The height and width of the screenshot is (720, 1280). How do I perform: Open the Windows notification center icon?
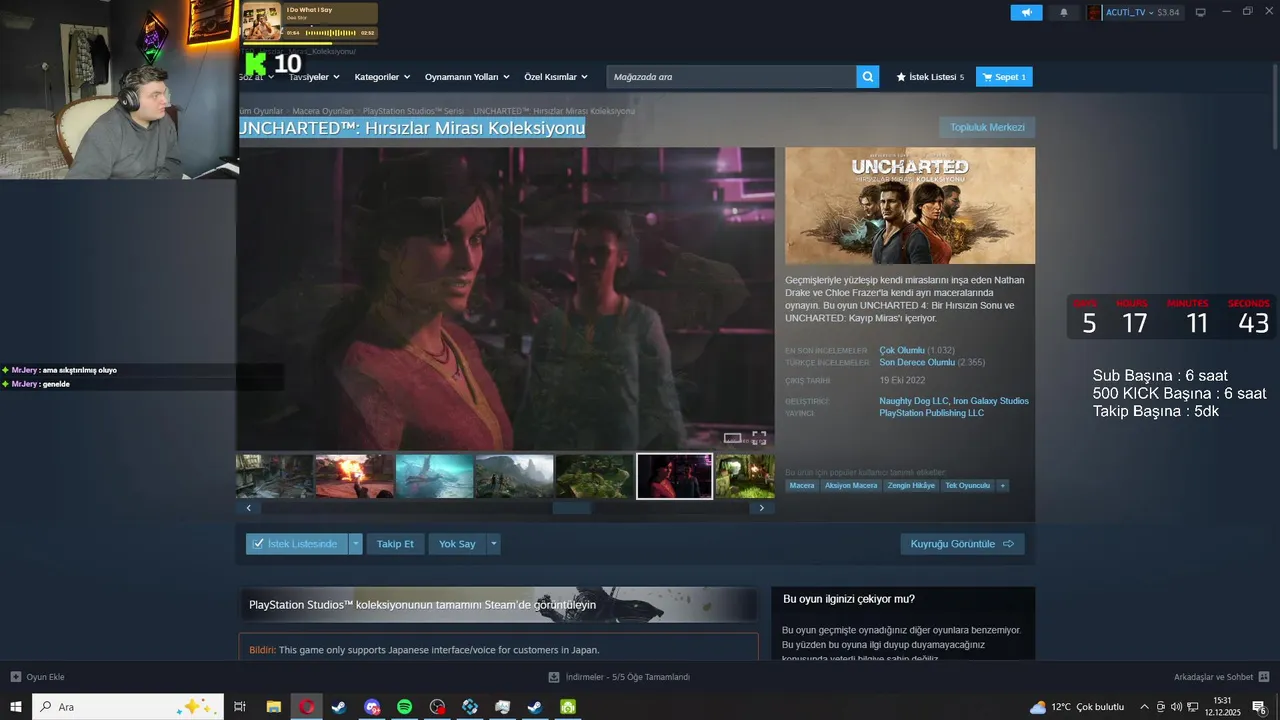pyautogui.click(x=1260, y=707)
